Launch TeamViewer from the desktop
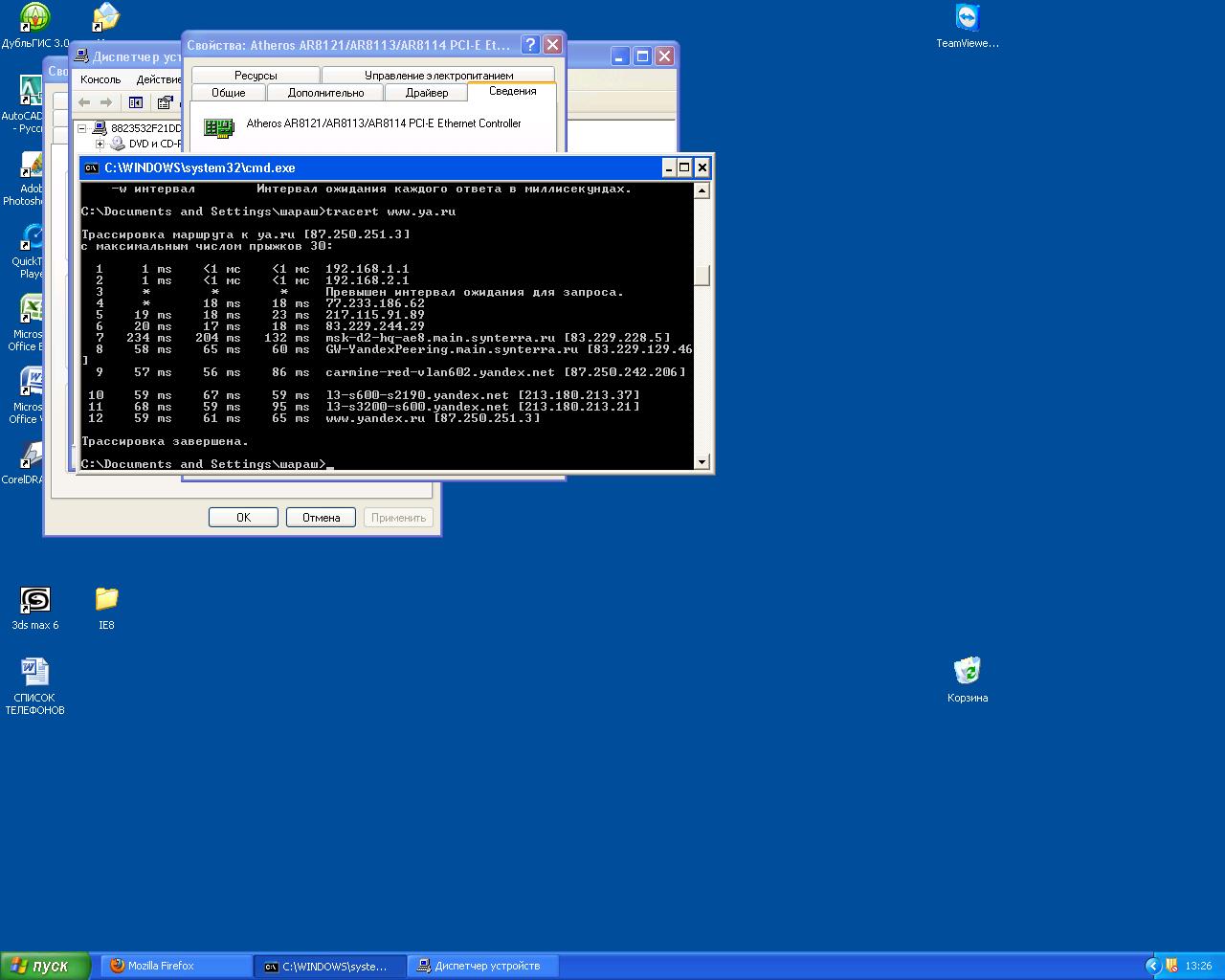 click(968, 19)
